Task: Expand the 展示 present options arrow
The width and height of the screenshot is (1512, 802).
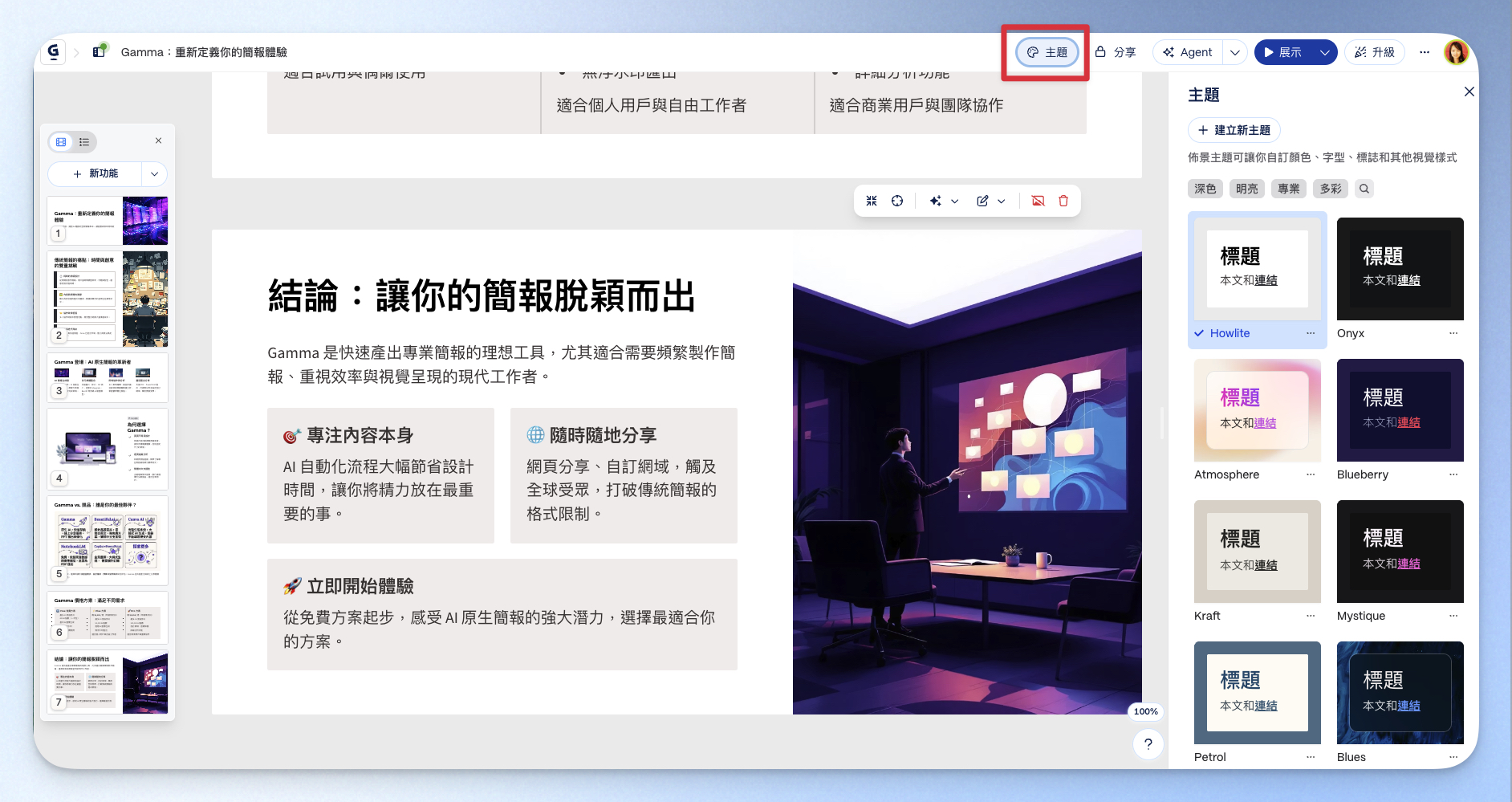Action: point(1325,52)
